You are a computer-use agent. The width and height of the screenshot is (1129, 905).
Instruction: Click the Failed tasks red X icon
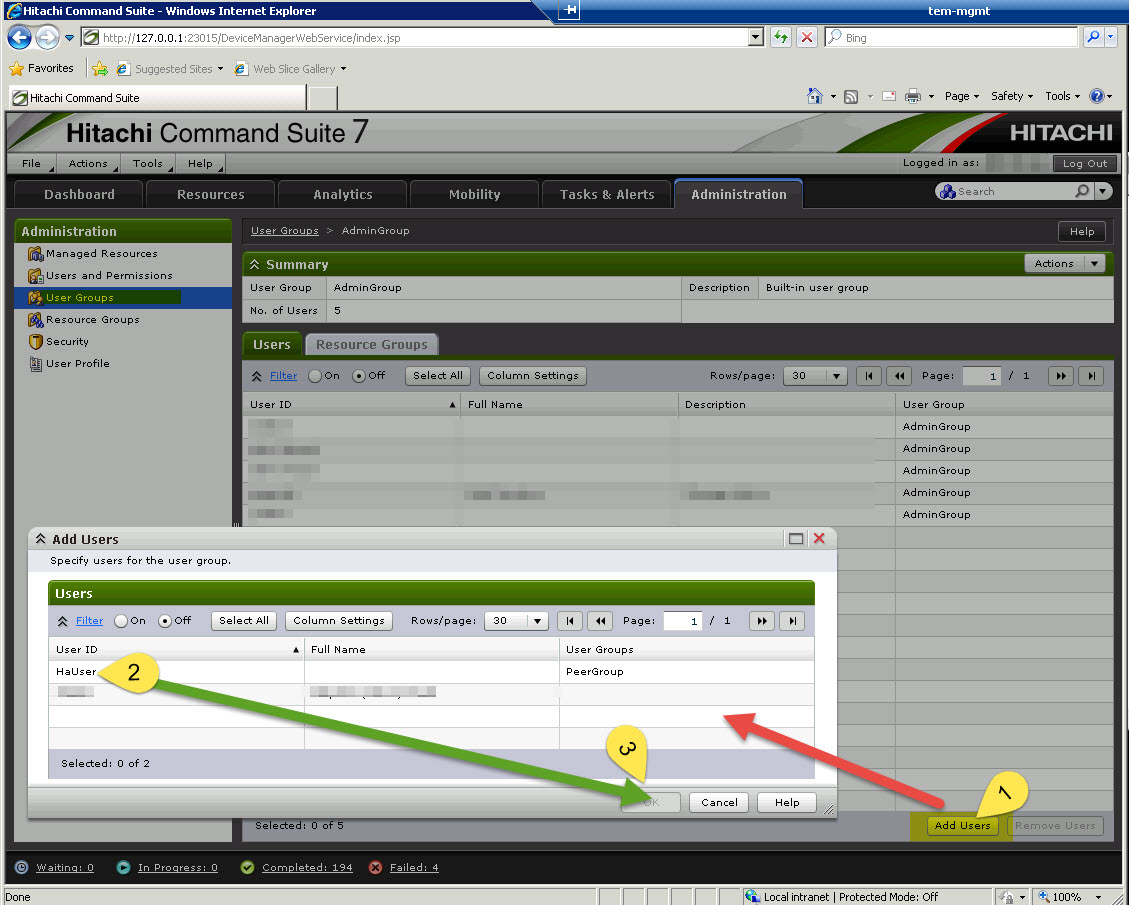coord(375,868)
